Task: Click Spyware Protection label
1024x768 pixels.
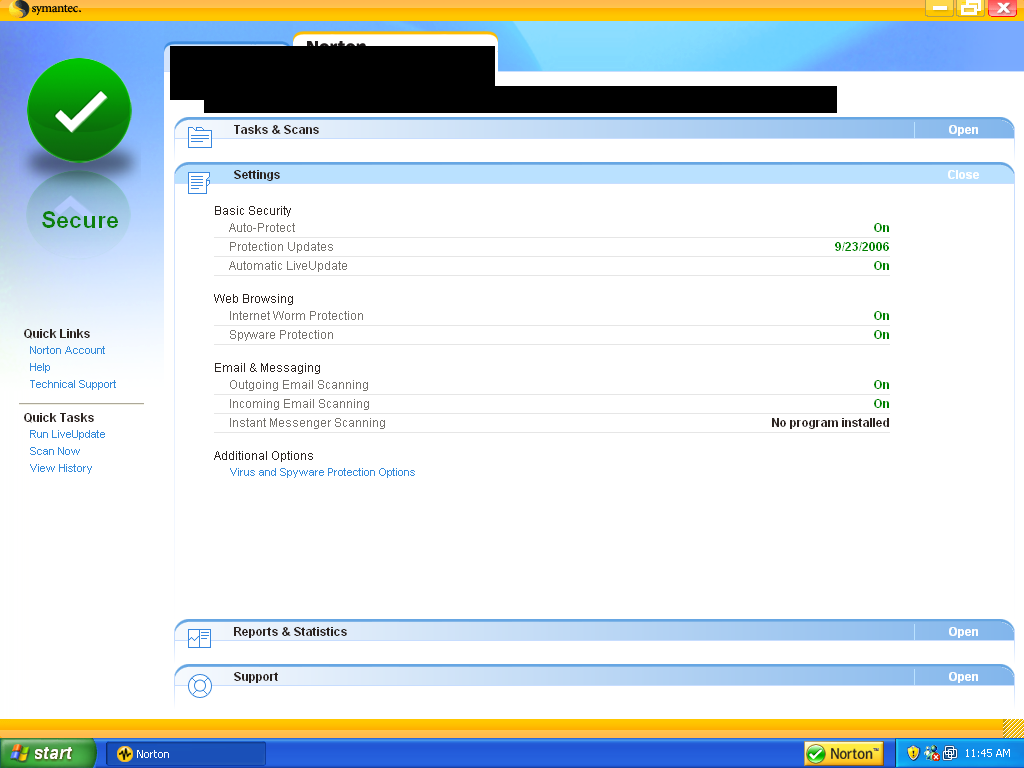Action: pos(281,335)
